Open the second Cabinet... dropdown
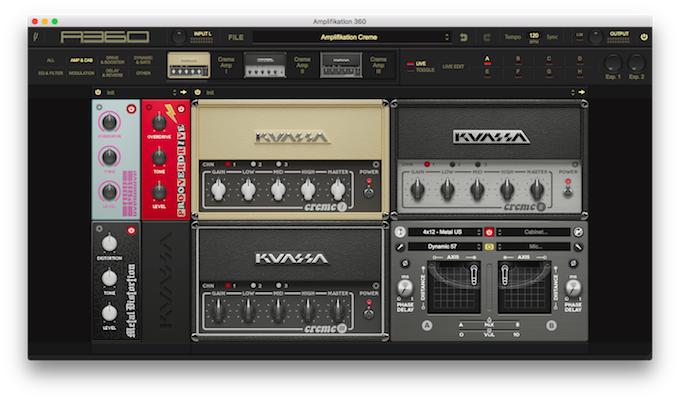680x400 pixels. [533, 232]
